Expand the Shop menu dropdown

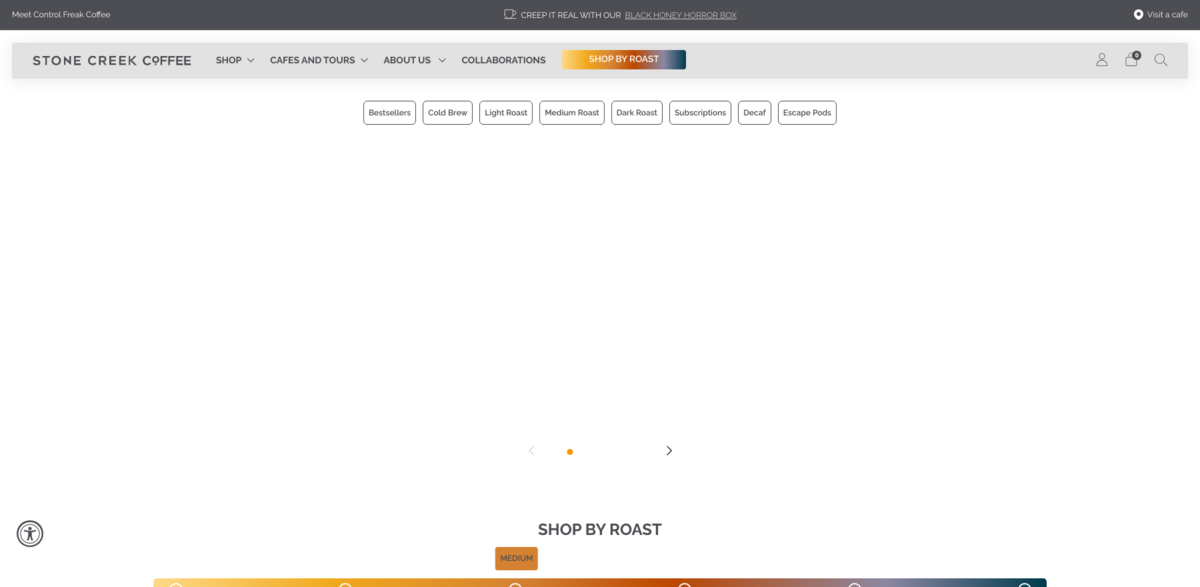[235, 60]
